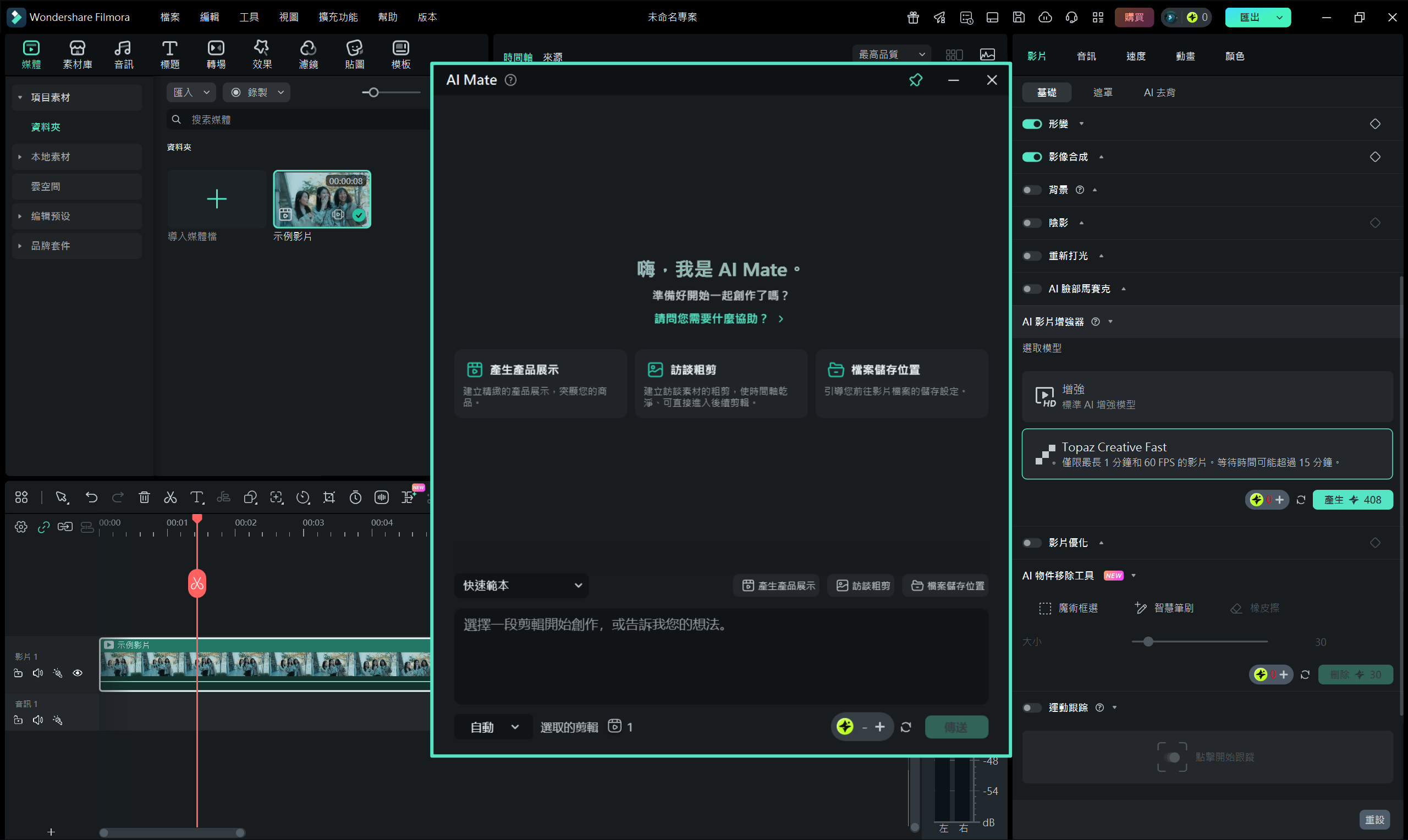Open the Effects panel
This screenshot has height=840, width=1408.
pos(262,54)
